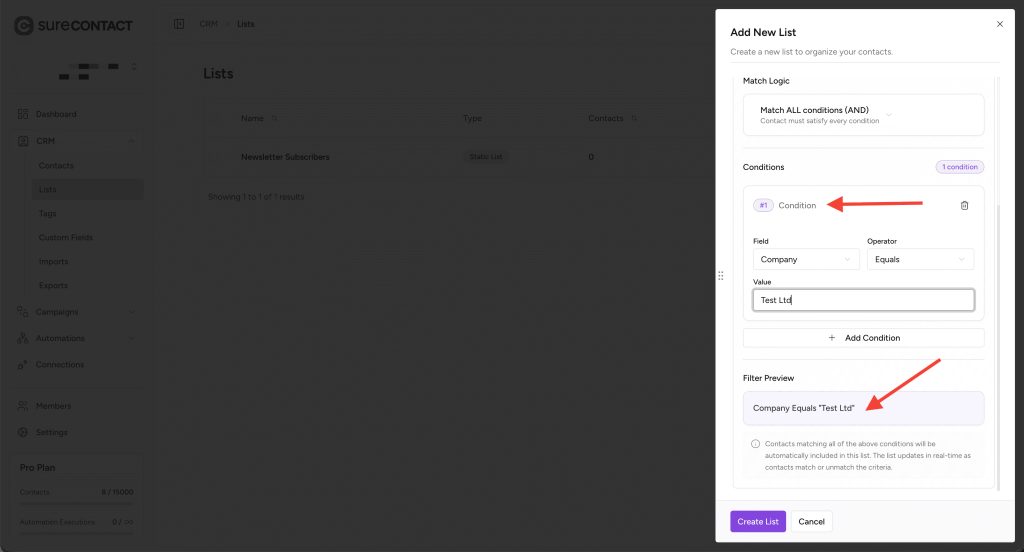This screenshot has width=1024, height=552.
Task: Click the Create List button
Action: pyautogui.click(x=757, y=522)
